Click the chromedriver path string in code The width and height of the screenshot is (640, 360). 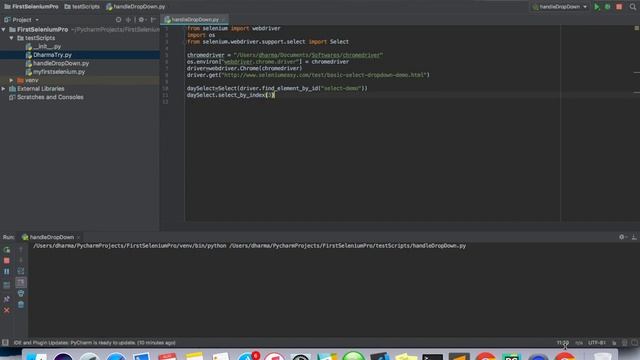[x=308, y=55]
